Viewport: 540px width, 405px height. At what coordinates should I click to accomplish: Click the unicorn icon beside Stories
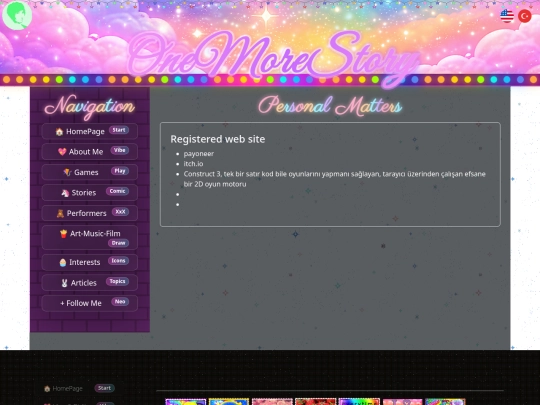65,193
